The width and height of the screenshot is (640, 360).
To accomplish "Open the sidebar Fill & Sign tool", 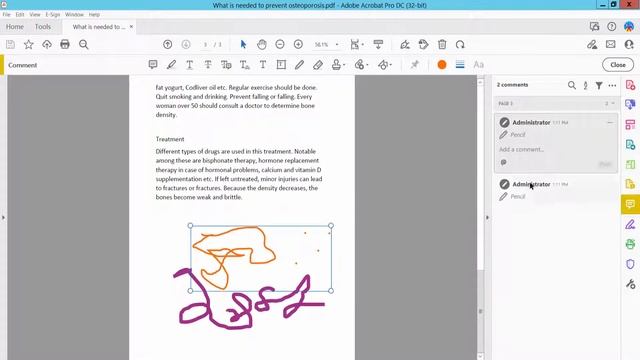I will pyautogui.click(x=630, y=224).
